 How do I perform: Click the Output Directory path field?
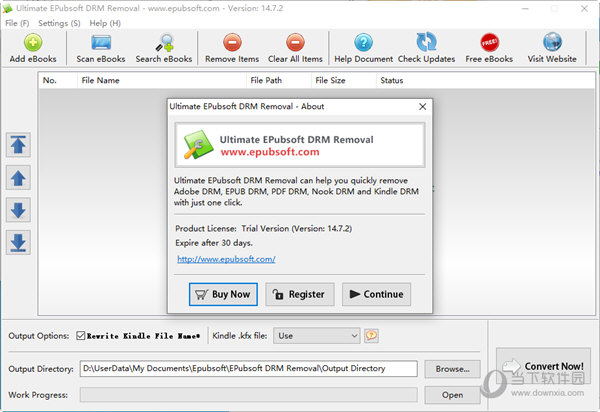point(248,368)
